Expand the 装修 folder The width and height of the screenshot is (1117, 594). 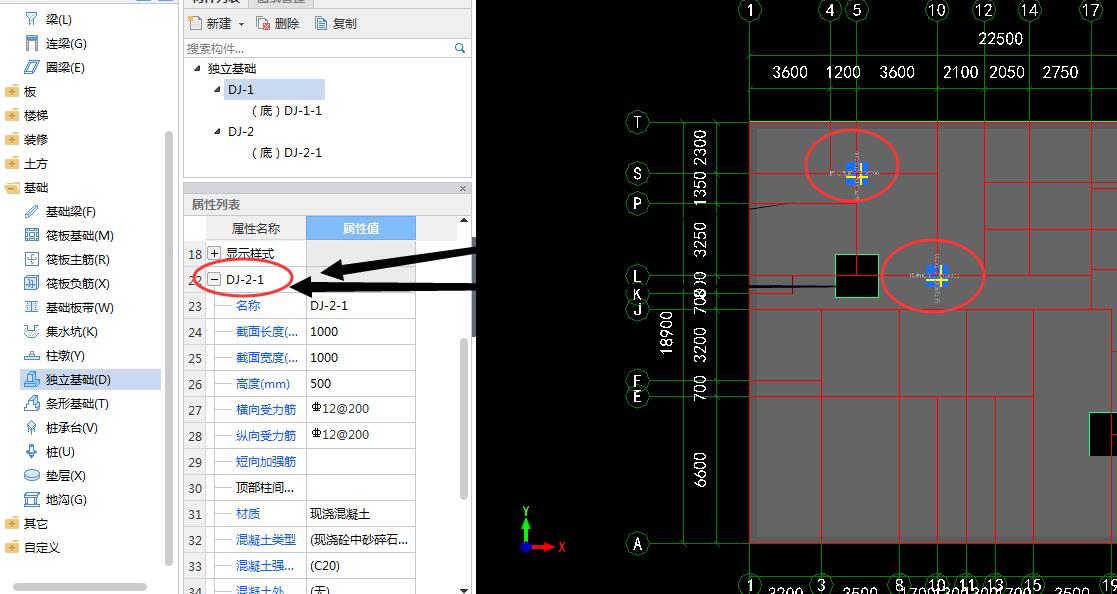coord(12,140)
